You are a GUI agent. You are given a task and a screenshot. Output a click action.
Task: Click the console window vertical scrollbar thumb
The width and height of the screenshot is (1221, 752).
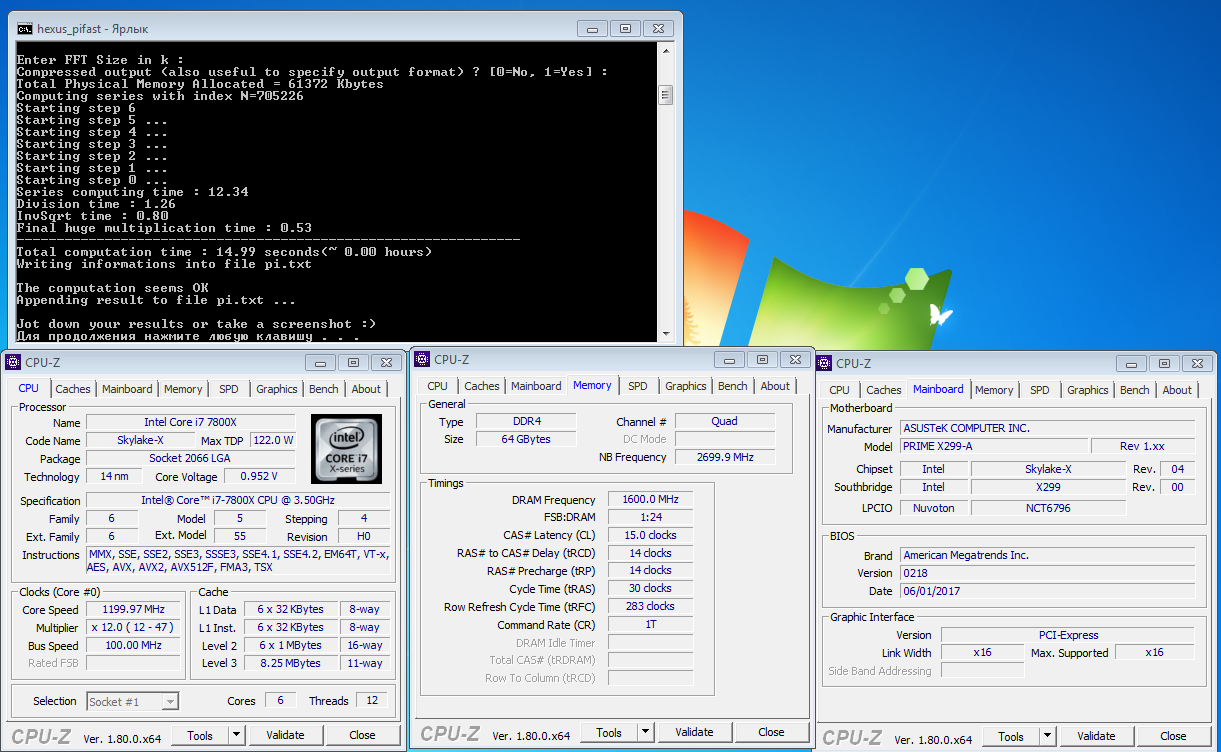[665, 95]
